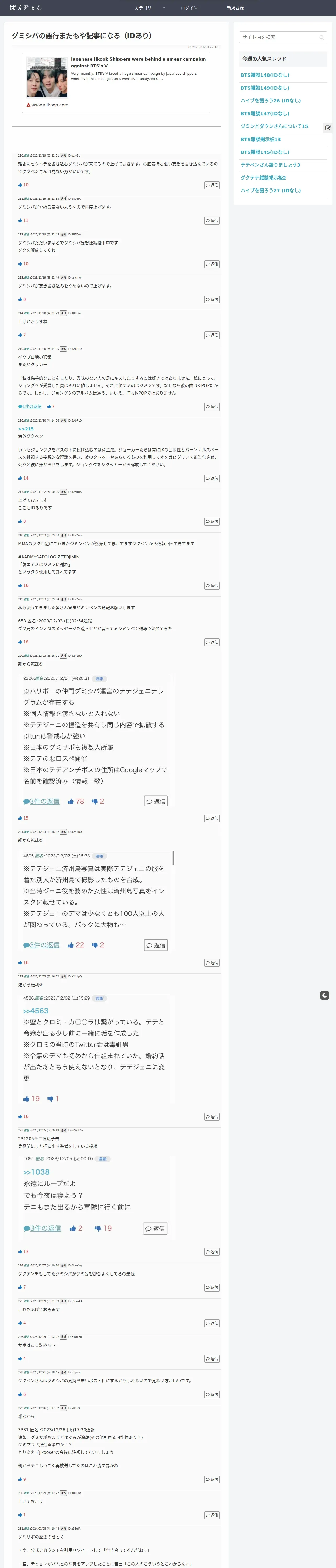Click the ぱるぎょん site logo
This screenshot has height=1568, width=336.
[26, 8]
